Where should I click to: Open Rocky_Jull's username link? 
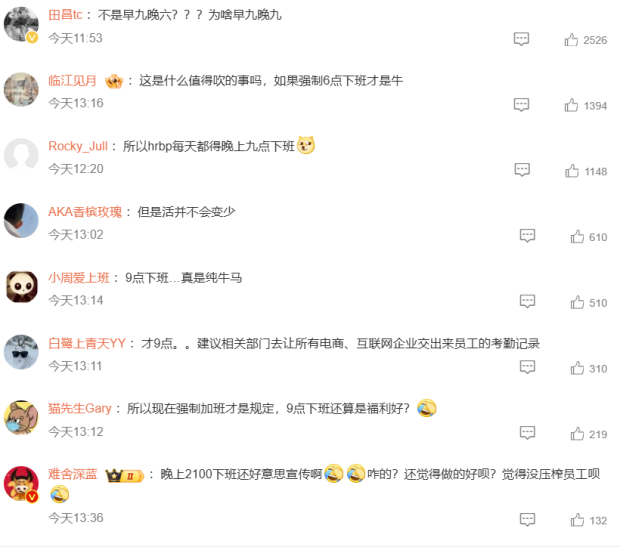click(x=78, y=146)
